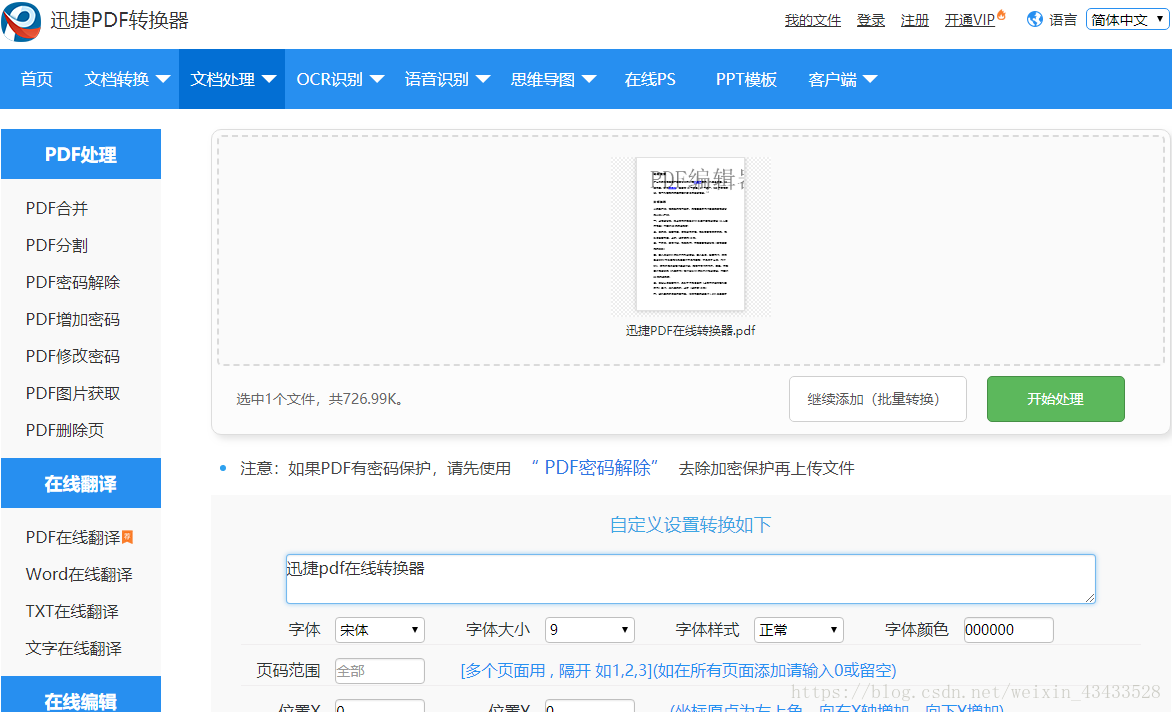Open TXT在线翻译 in sidebar
Viewport: 1172px width, 712px height.
click(72, 611)
